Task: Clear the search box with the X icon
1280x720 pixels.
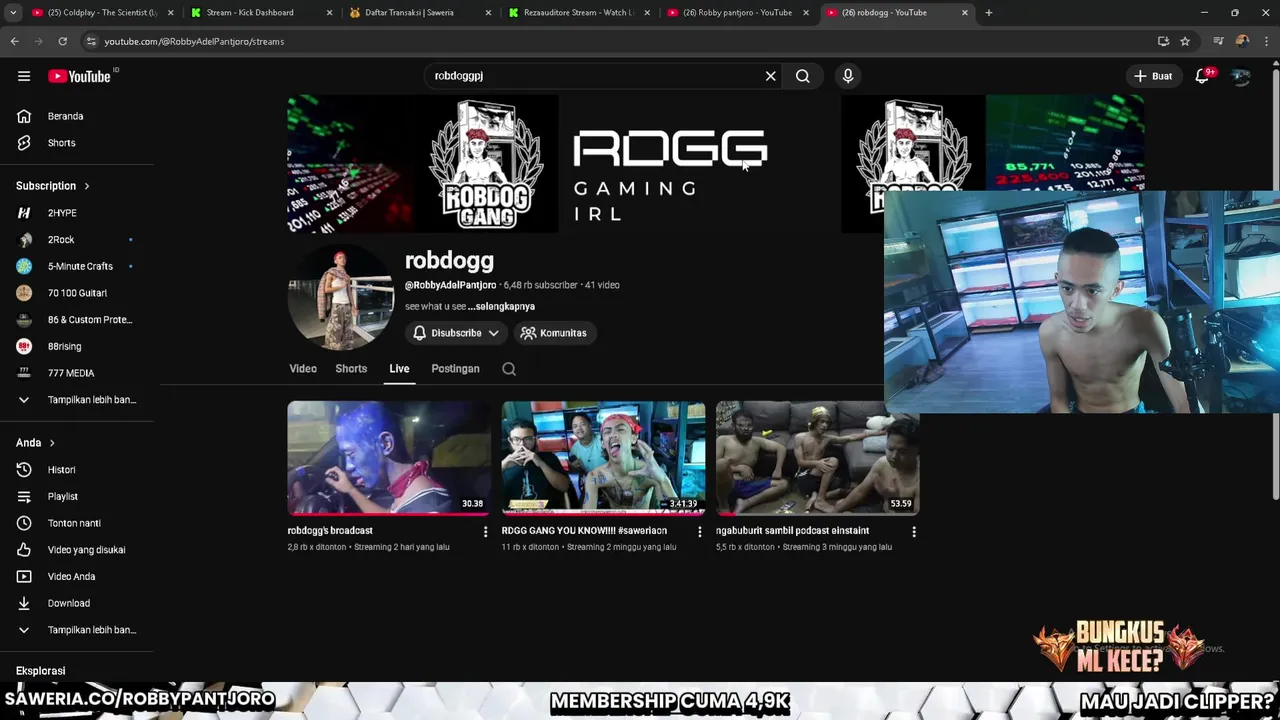Action: pyautogui.click(x=770, y=76)
